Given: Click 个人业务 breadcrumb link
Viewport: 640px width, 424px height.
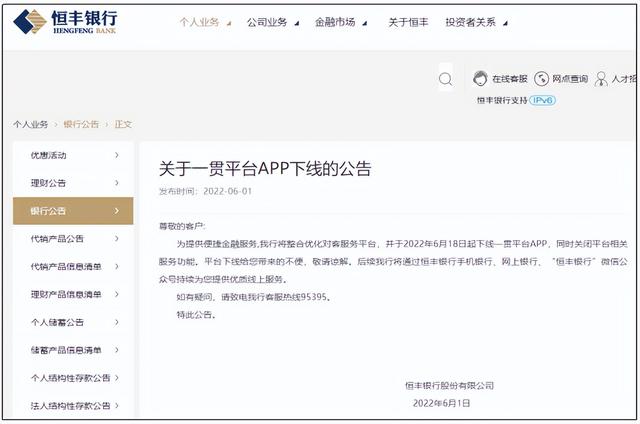Looking at the screenshot, I should 30,124.
